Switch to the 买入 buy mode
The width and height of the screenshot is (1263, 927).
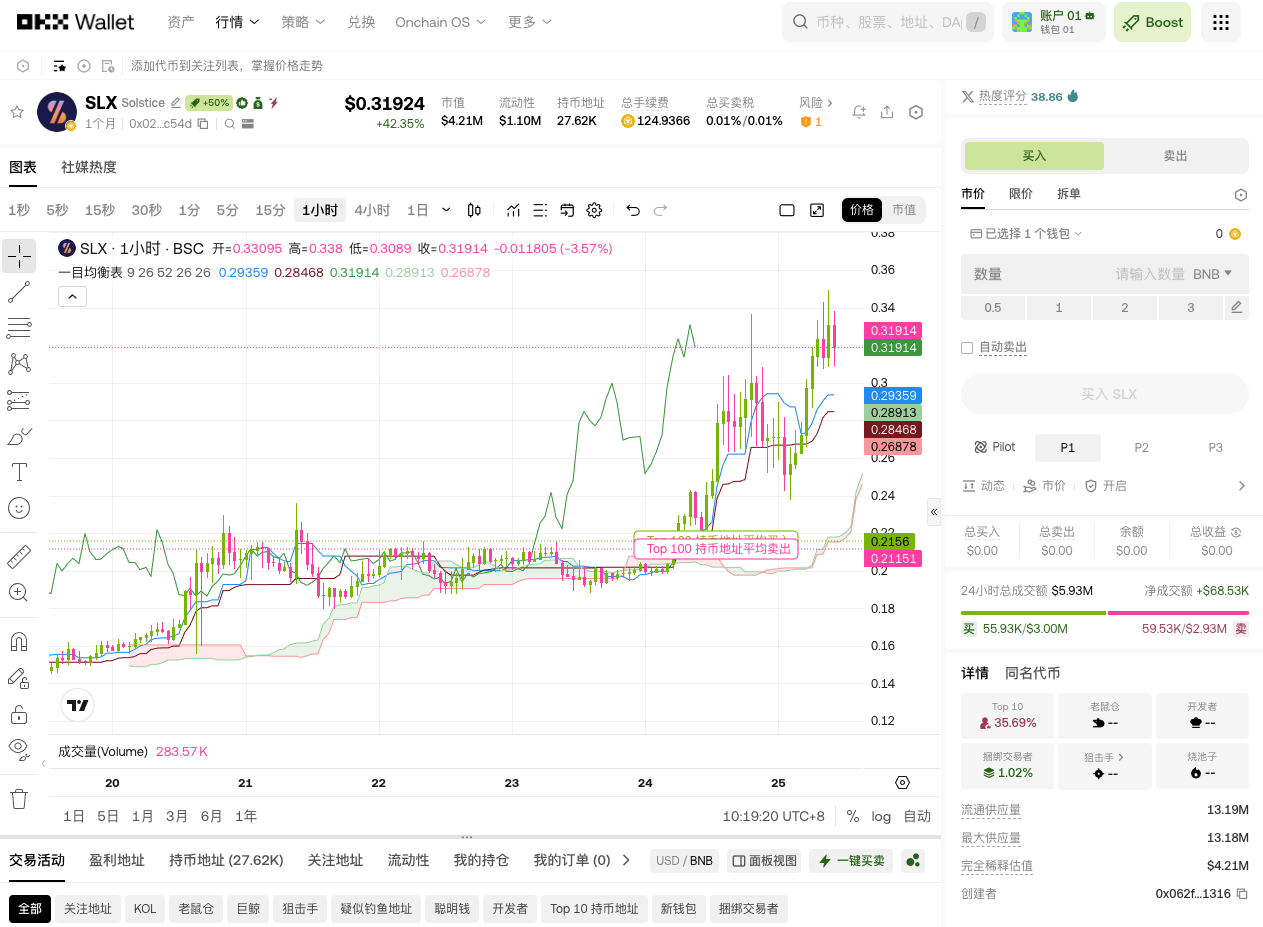click(x=1034, y=156)
